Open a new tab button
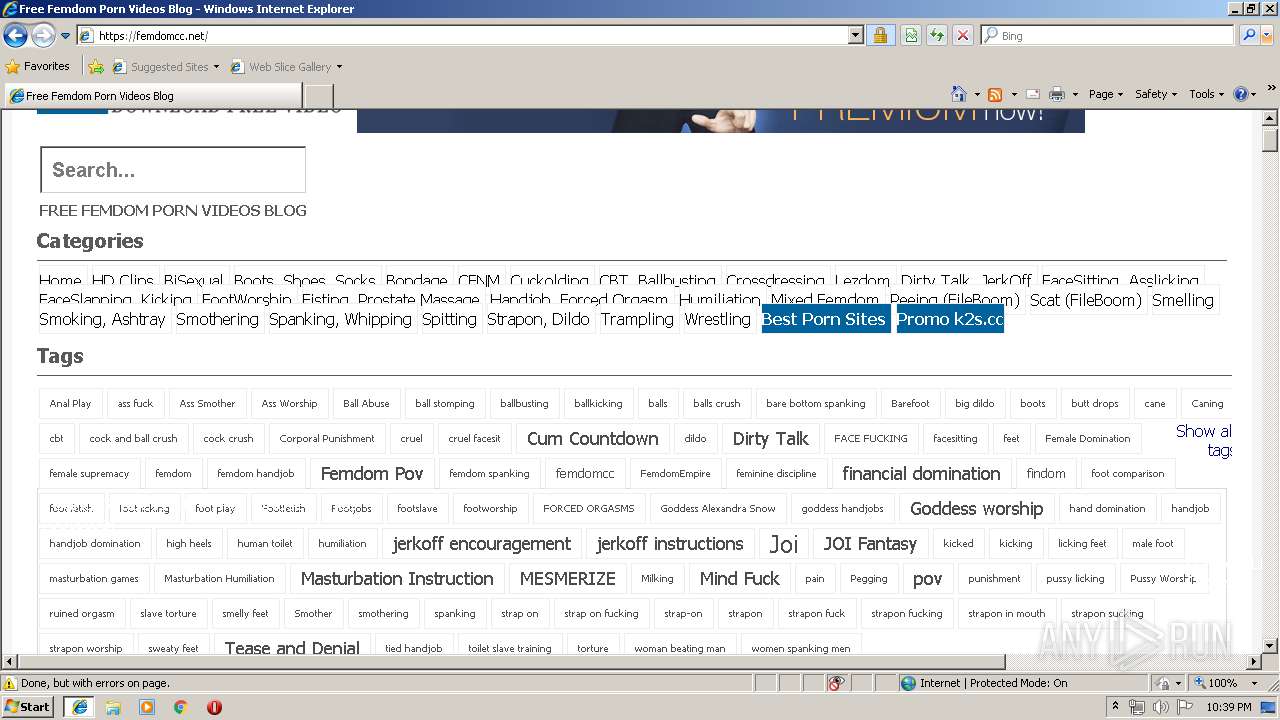Image resolution: width=1280 pixels, height=720 pixels. (x=318, y=95)
